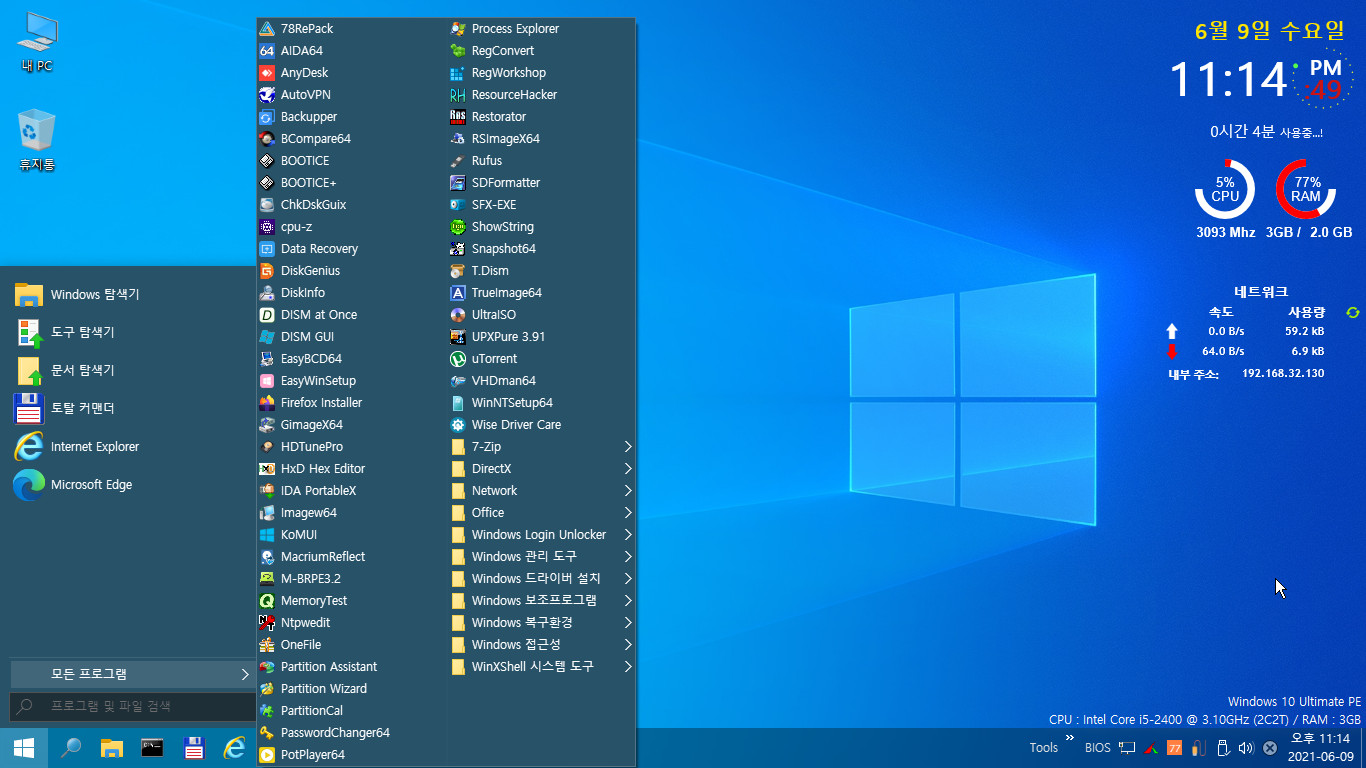This screenshot has height=768, width=1366.
Task: Click the 모든 프로그램 button
Action: (x=132, y=674)
